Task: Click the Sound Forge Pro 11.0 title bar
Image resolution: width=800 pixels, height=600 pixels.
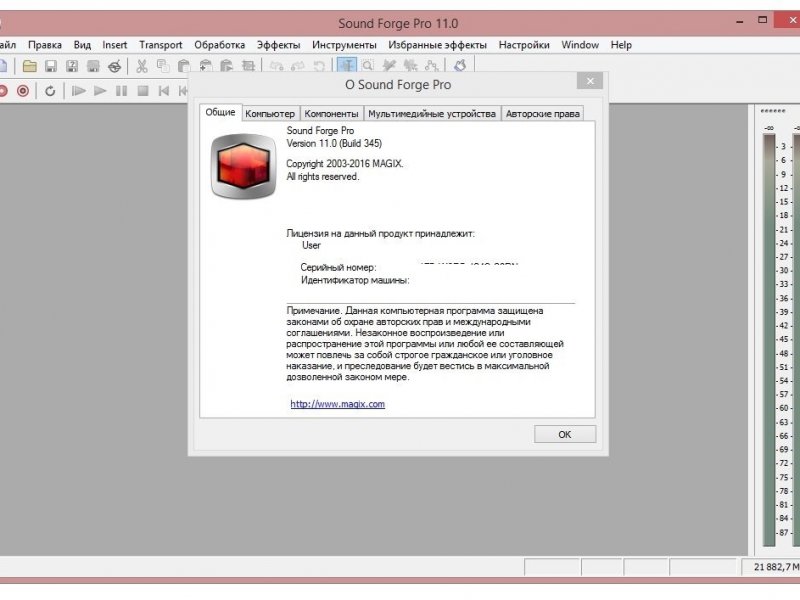Action: (x=398, y=23)
